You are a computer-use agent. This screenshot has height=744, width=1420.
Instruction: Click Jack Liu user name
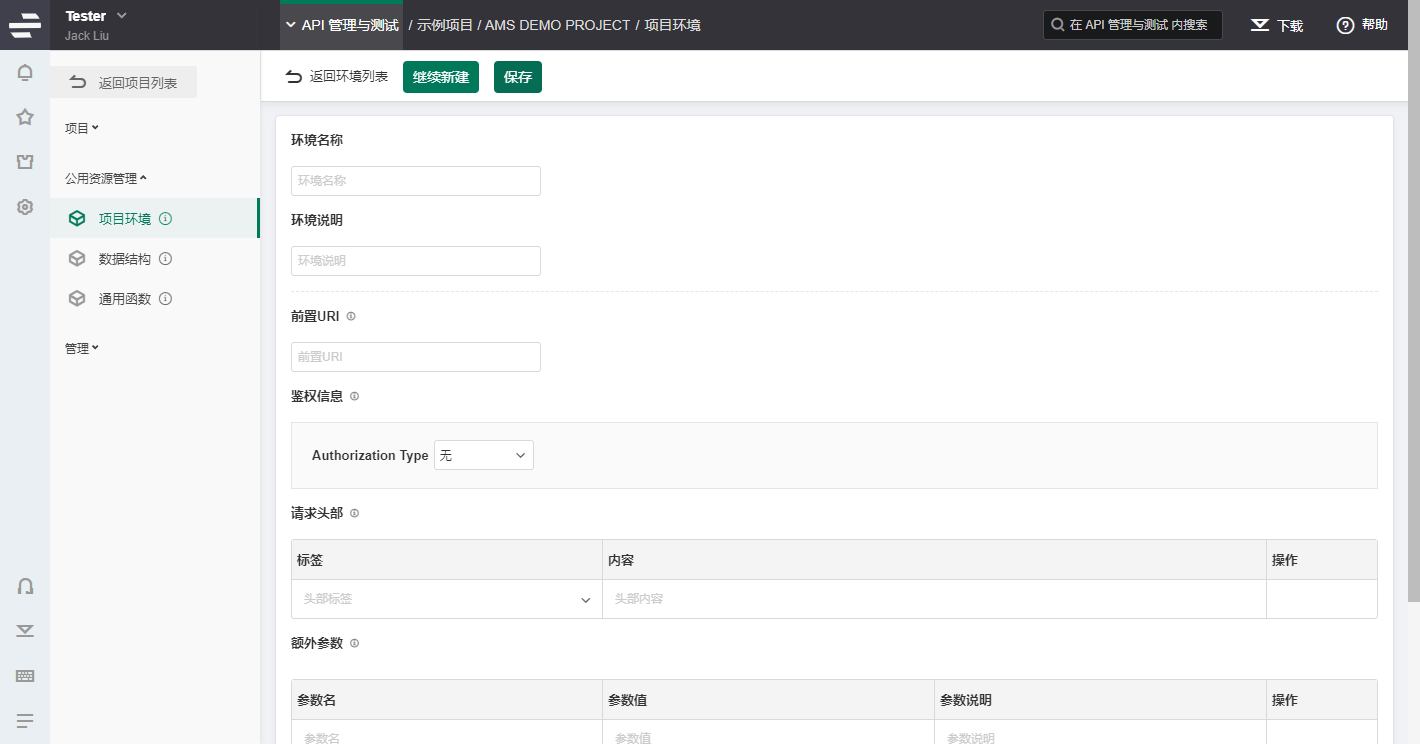coord(87,36)
